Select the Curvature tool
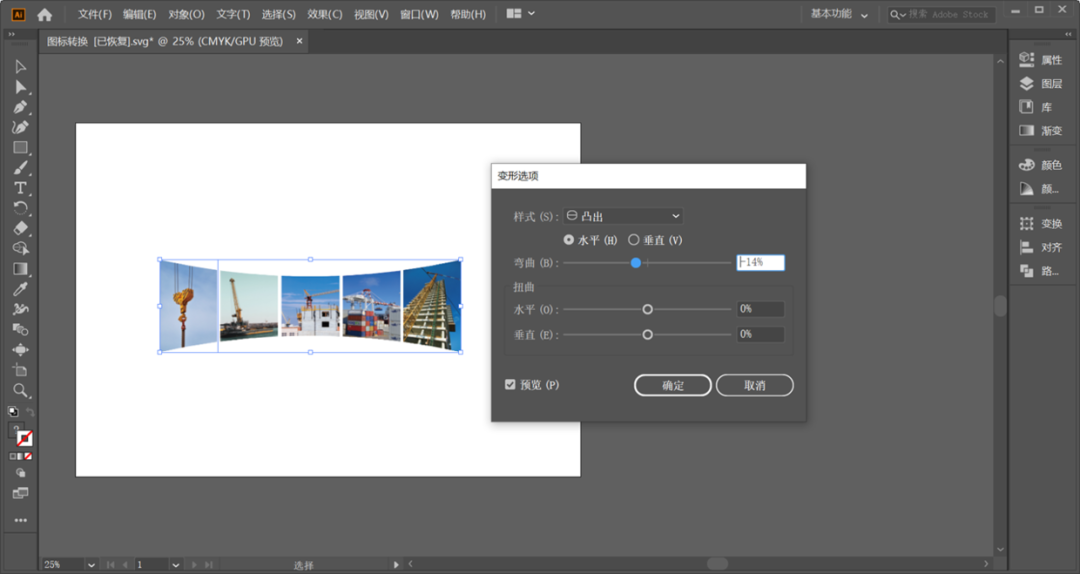Image resolution: width=1080 pixels, height=574 pixels. 20,127
